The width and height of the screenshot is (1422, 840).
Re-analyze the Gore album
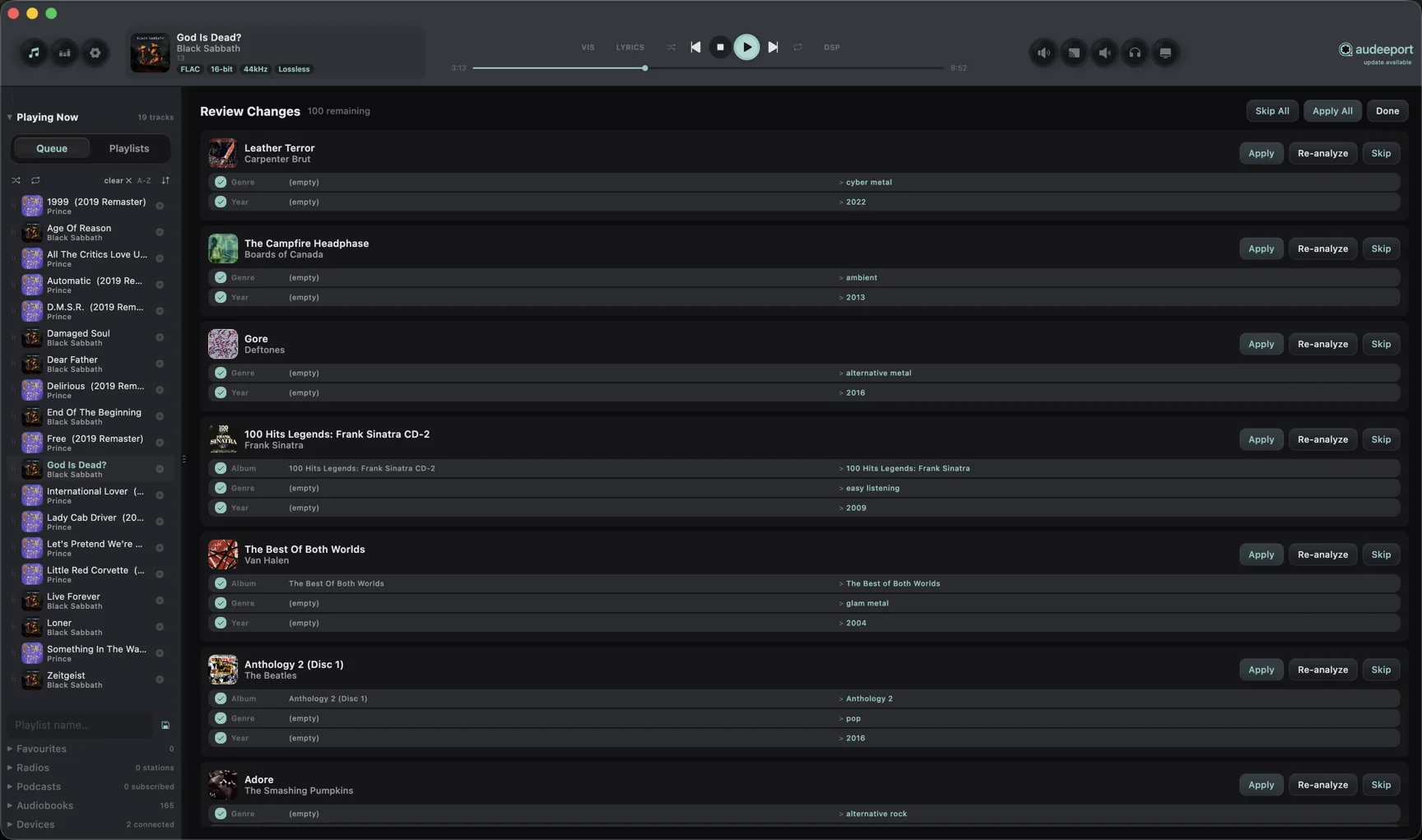(x=1322, y=344)
